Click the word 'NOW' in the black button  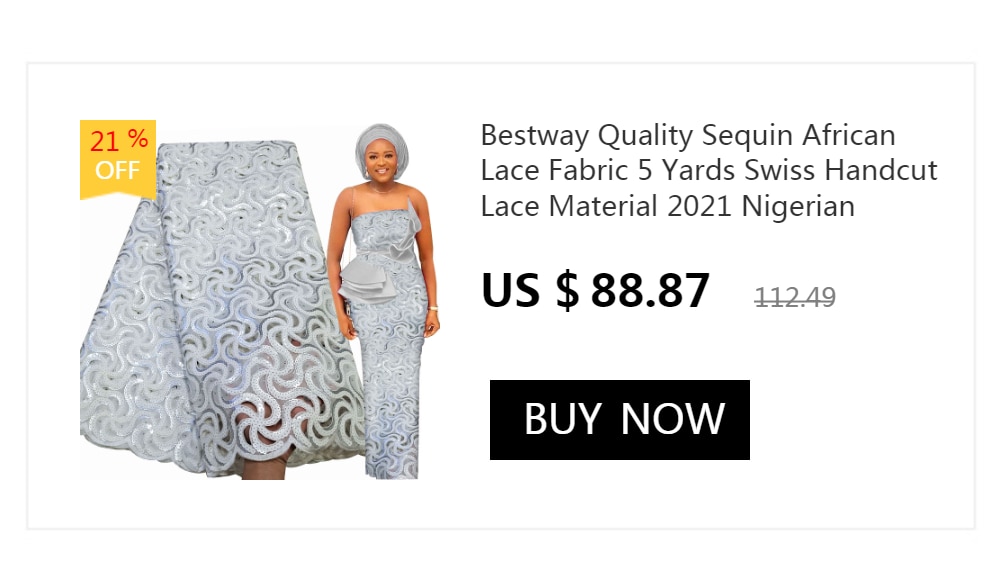tap(672, 419)
